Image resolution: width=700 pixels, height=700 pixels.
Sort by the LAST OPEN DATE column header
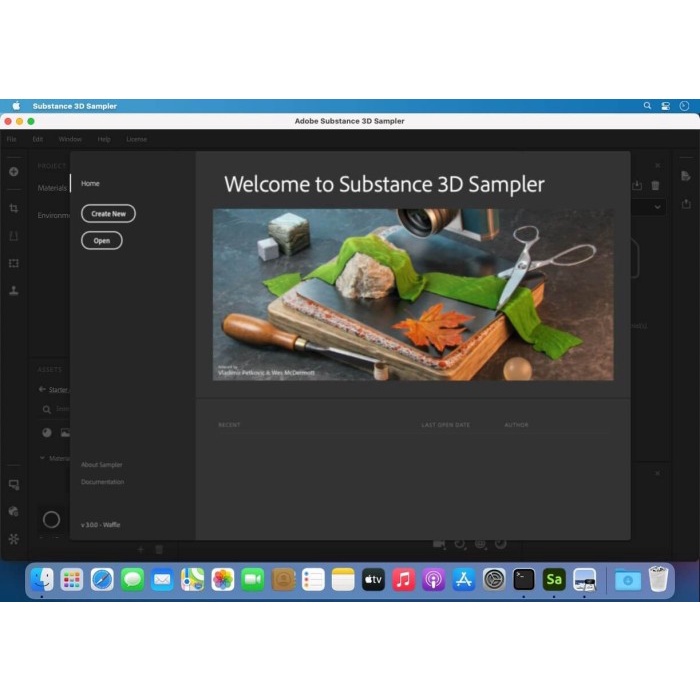[446, 425]
